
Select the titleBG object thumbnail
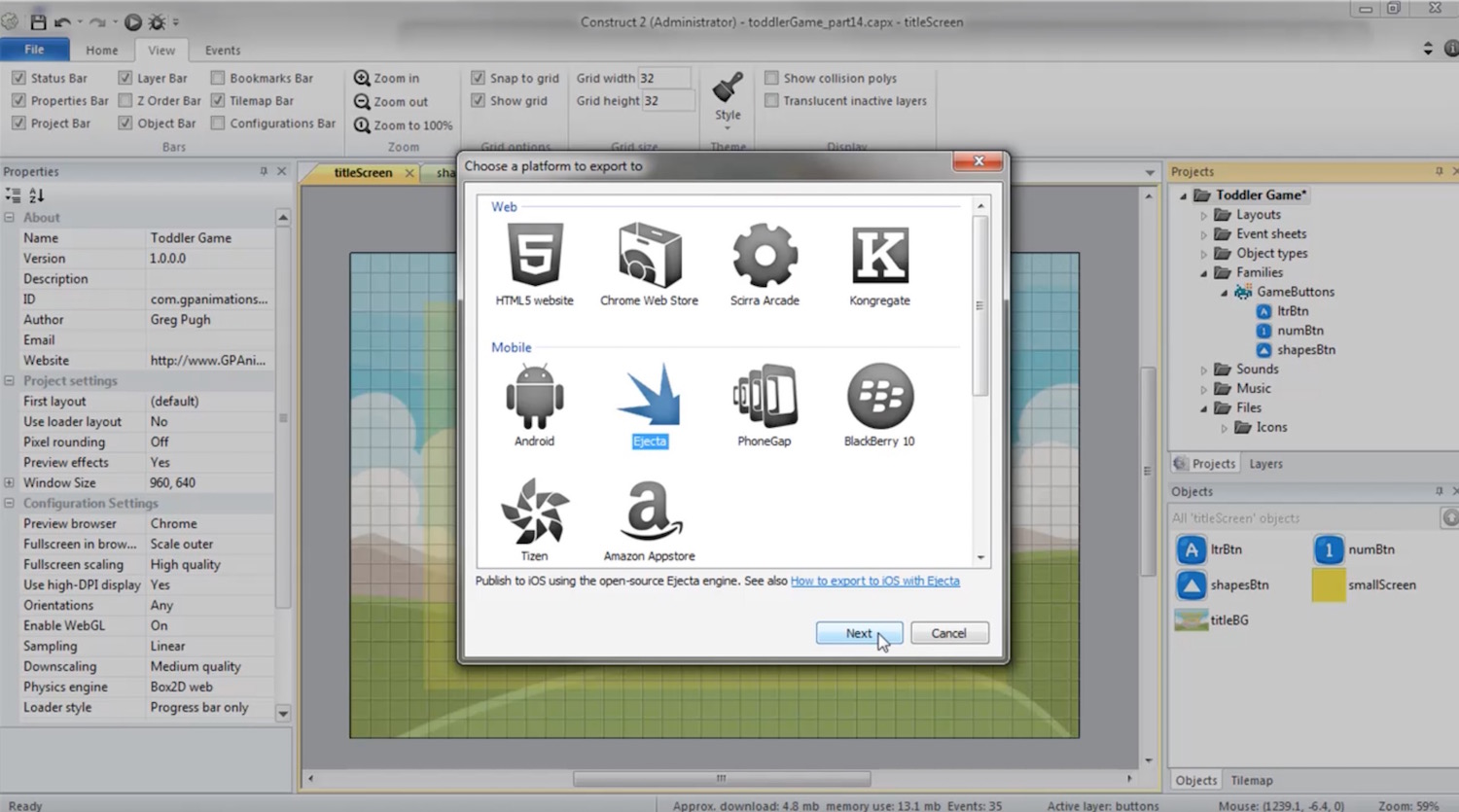point(1191,619)
